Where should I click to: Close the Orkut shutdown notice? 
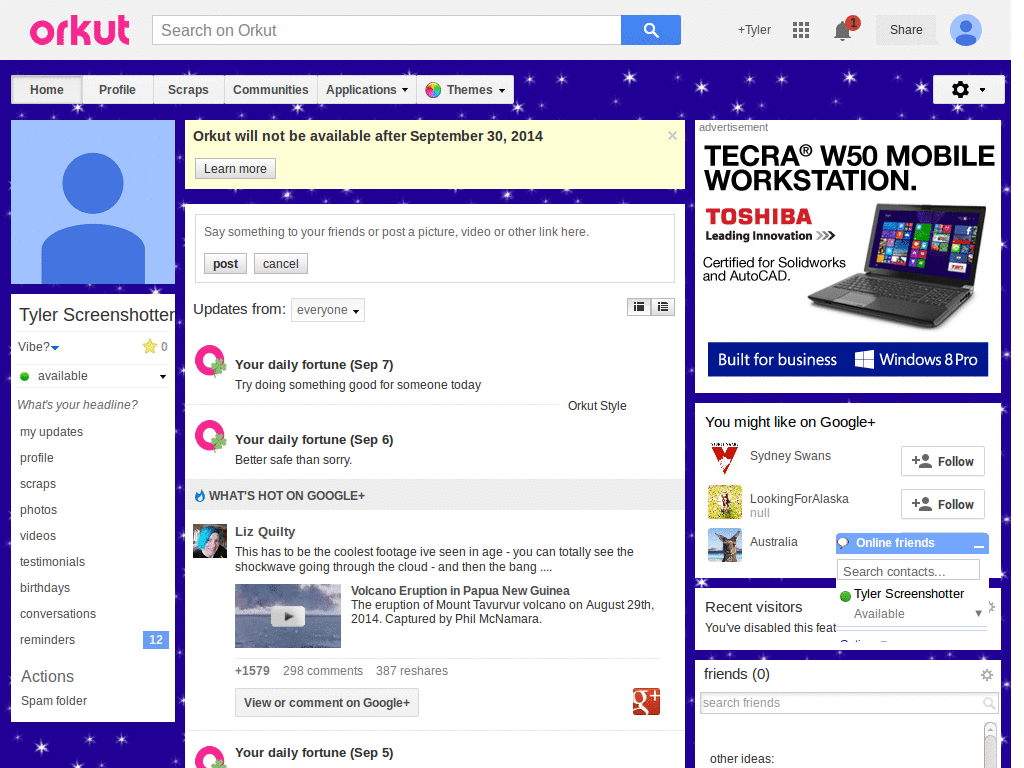(672, 135)
